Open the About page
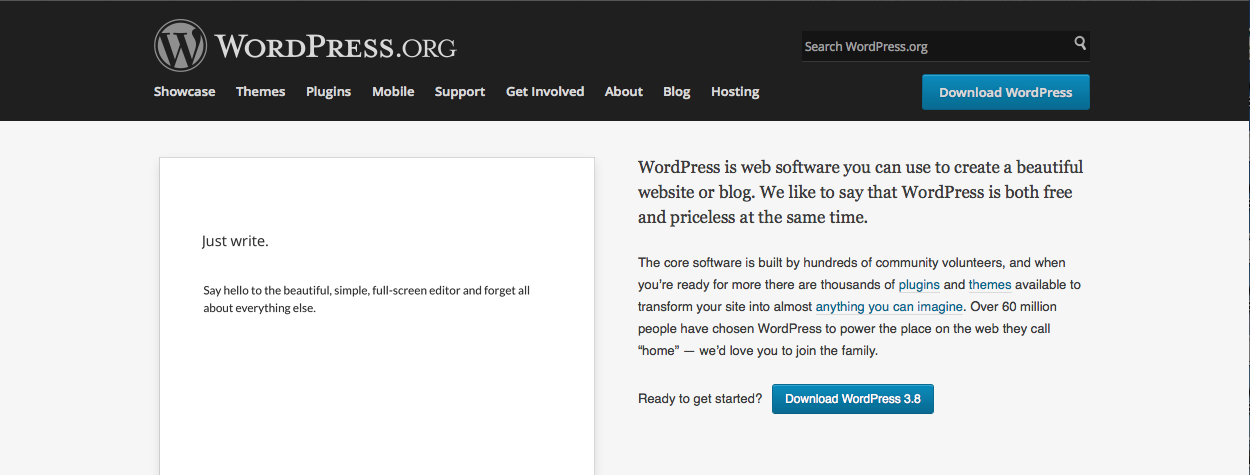The width and height of the screenshot is (1250, 475). pyautogui.click(x=624, y=91)
